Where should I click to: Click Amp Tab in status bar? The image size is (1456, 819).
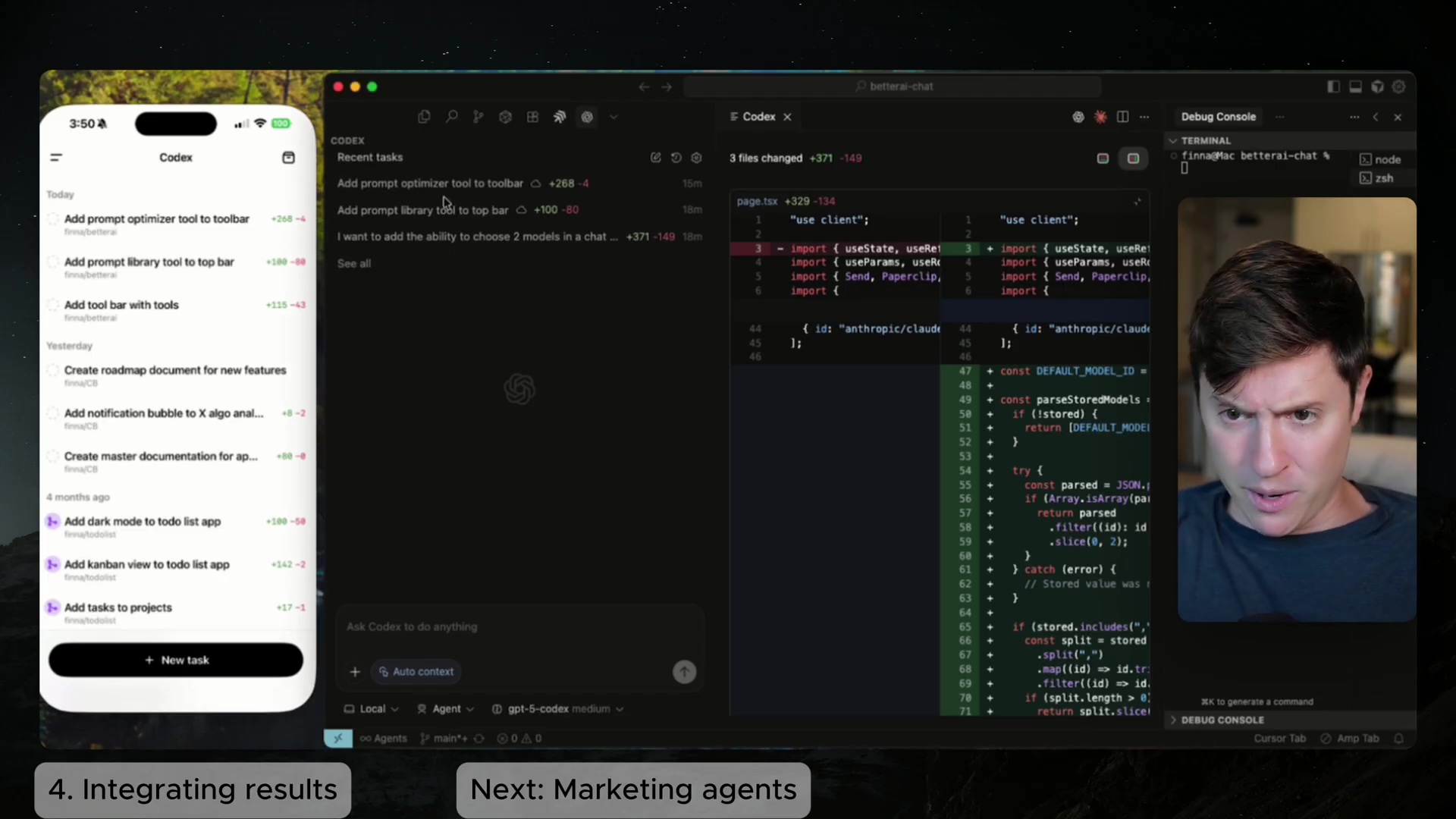point(1350,739)
